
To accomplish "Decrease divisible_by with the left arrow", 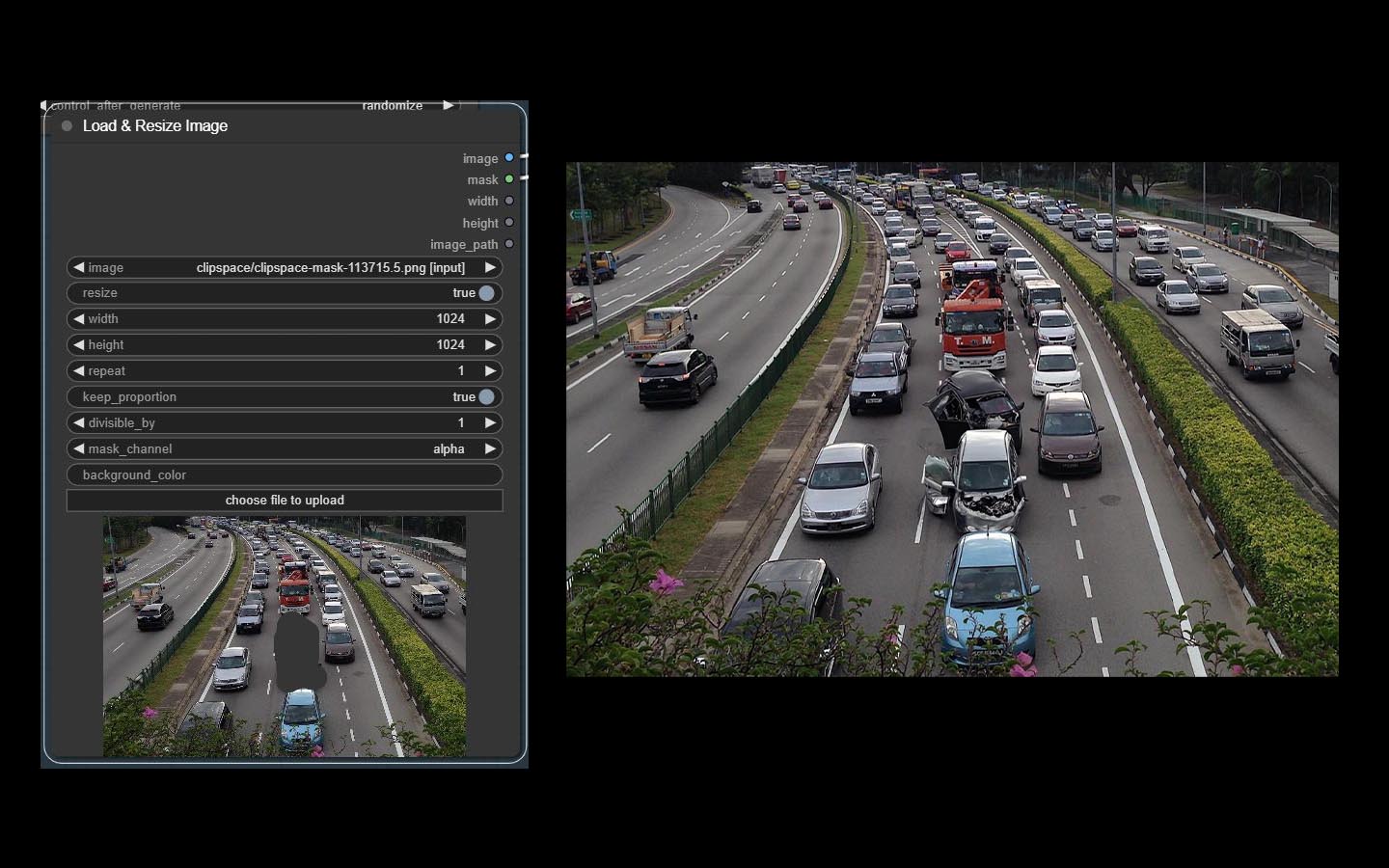I will click(x=79, y=422).
